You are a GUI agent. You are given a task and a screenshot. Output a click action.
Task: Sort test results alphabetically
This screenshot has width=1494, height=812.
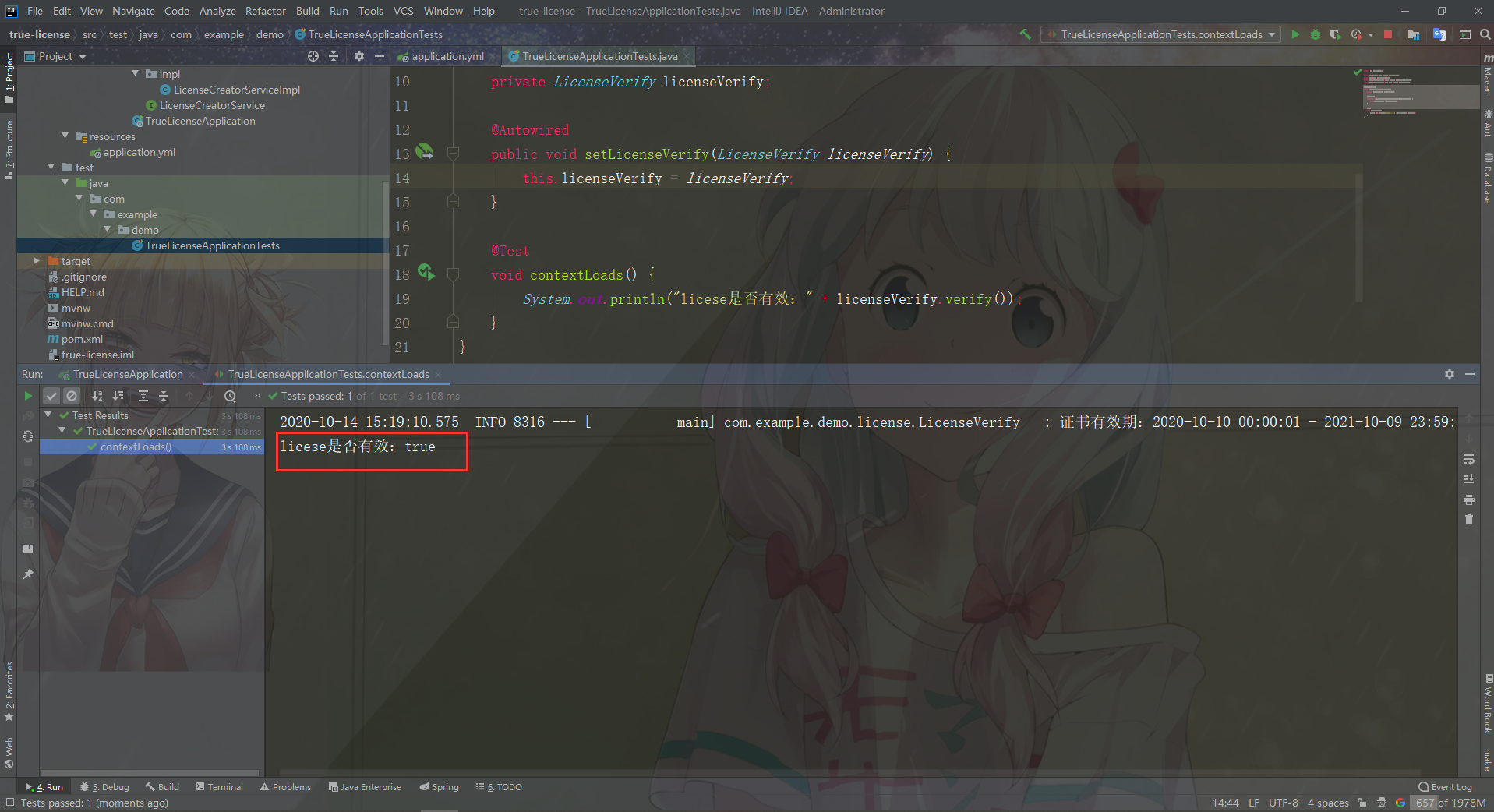97,396
